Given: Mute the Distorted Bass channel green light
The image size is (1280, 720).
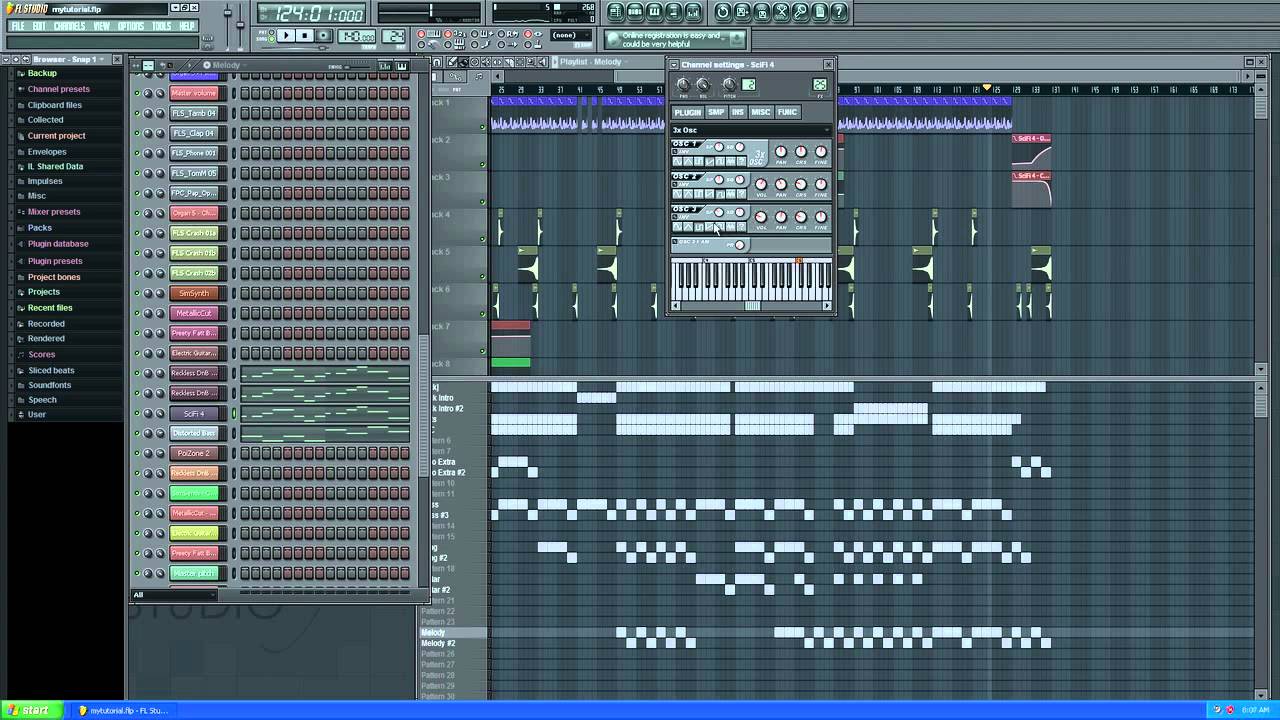Looking at the screenshot, I should pyautogui.click(x=137, y=433).
